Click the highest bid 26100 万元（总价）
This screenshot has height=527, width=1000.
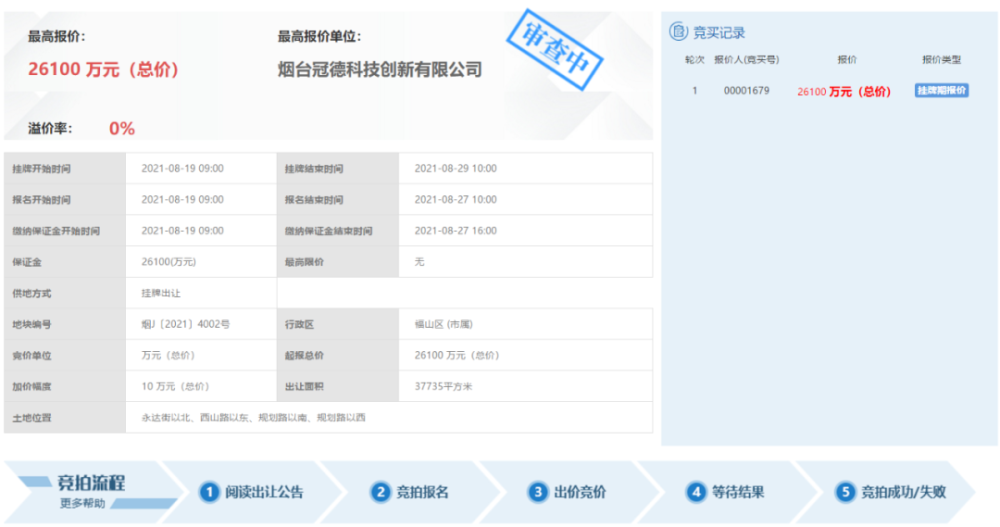coord(103,69)
